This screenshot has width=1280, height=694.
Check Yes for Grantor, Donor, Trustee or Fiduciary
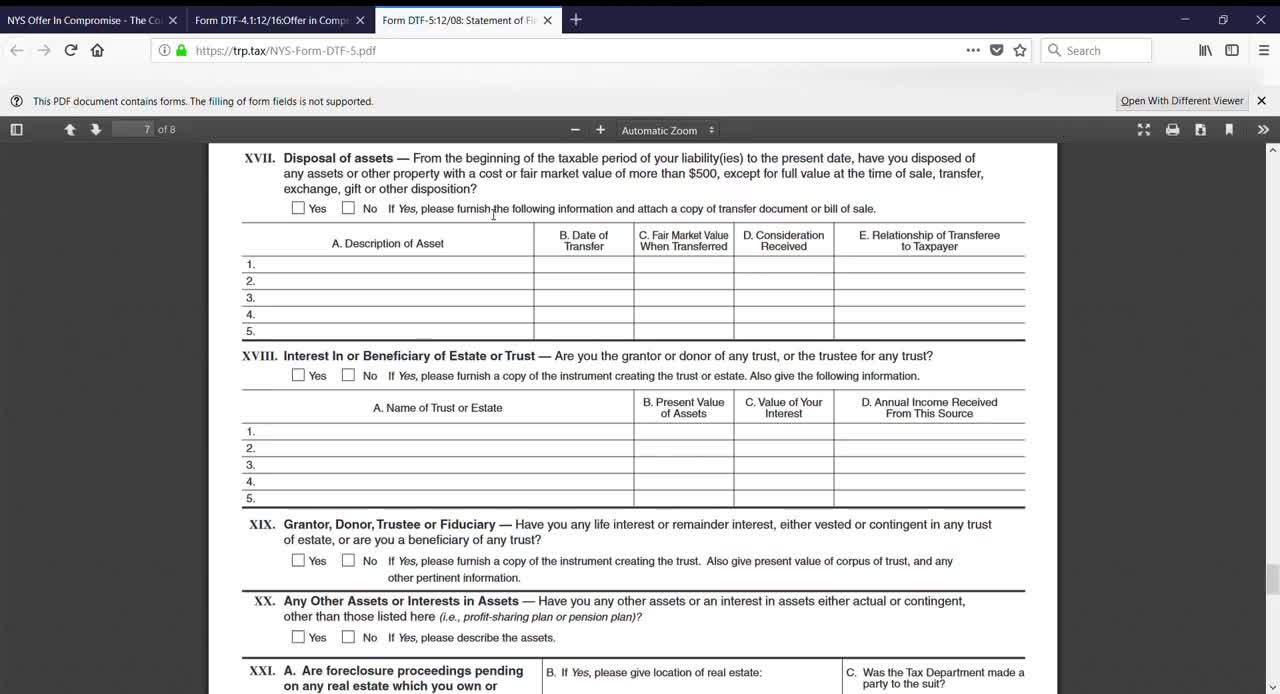(x=298, y=560)
